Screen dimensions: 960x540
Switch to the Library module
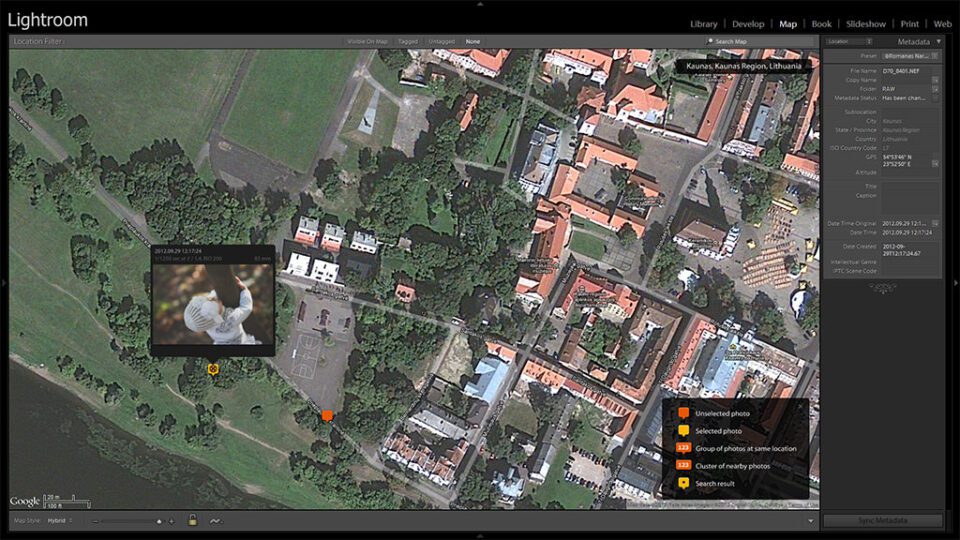tap(703, 24)
